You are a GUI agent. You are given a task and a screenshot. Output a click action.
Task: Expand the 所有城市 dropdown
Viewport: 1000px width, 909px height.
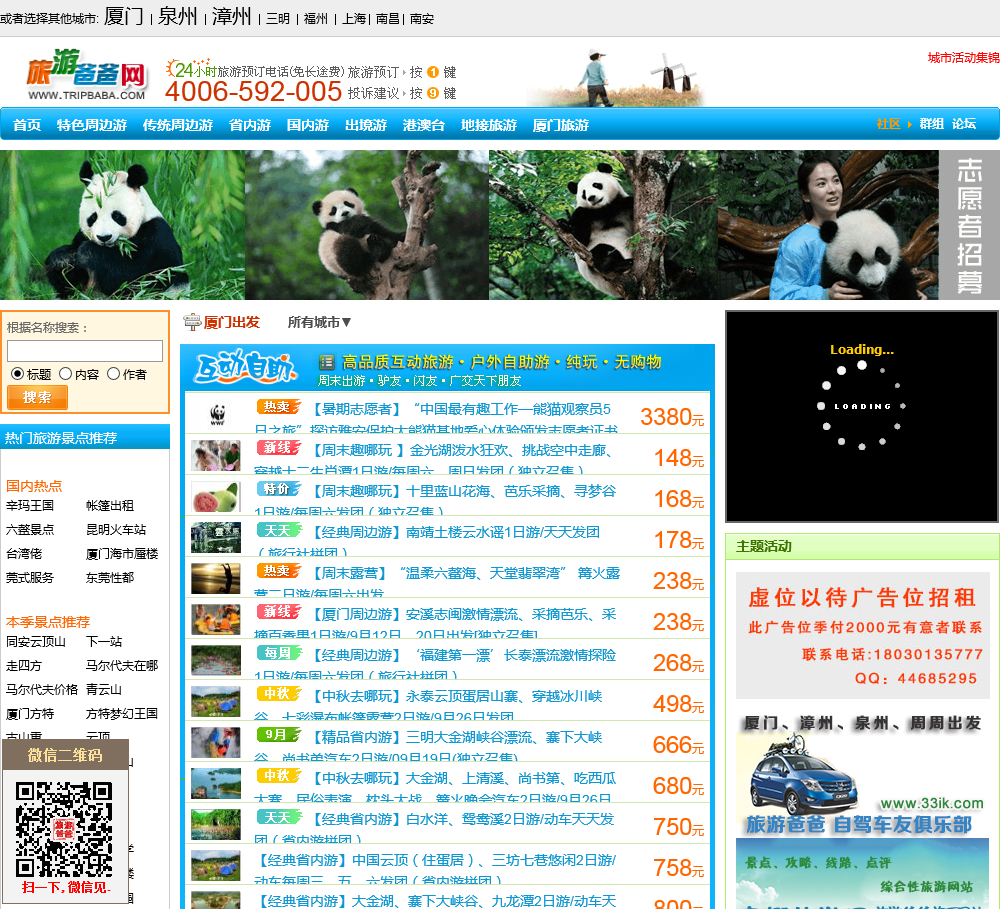tap(319, 322)
